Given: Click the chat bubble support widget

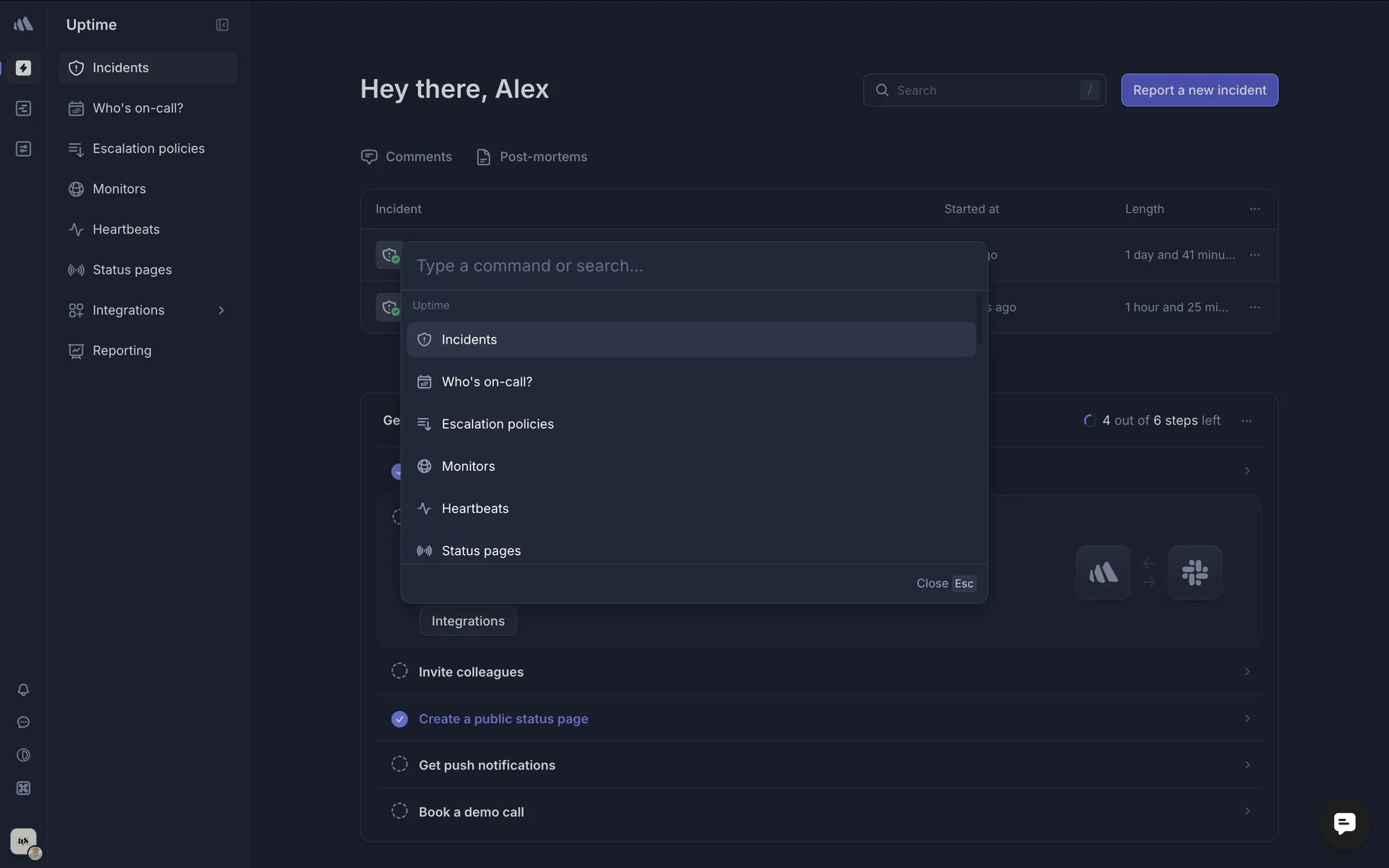Looking at the screenshot, I should [x=1344, y=823].
